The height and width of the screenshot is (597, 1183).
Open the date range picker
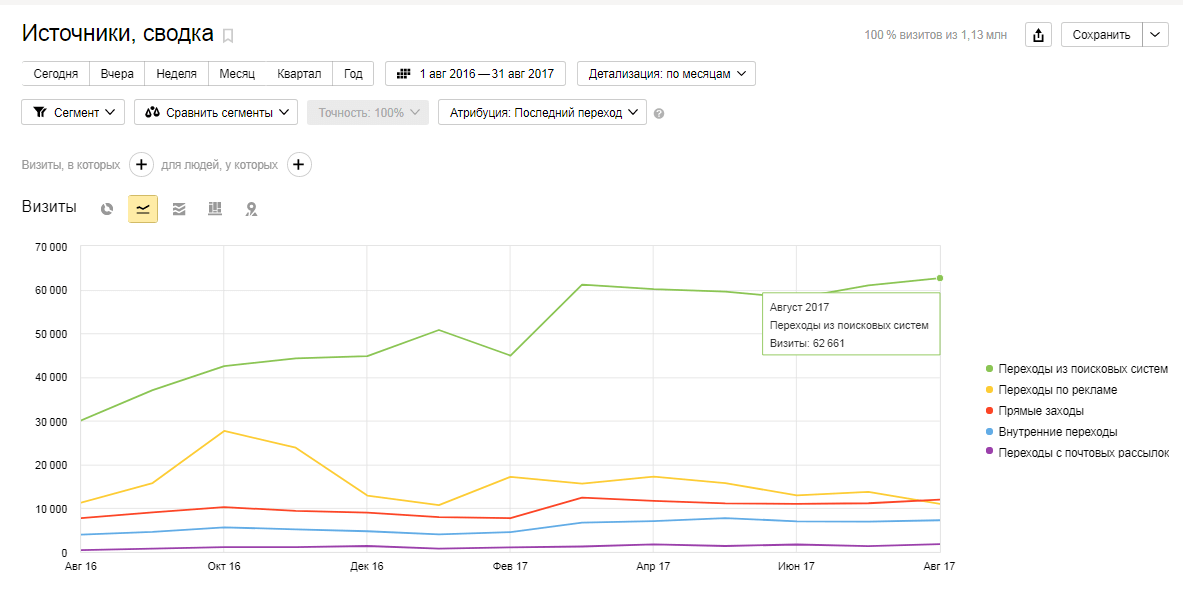tap(475, 74)
